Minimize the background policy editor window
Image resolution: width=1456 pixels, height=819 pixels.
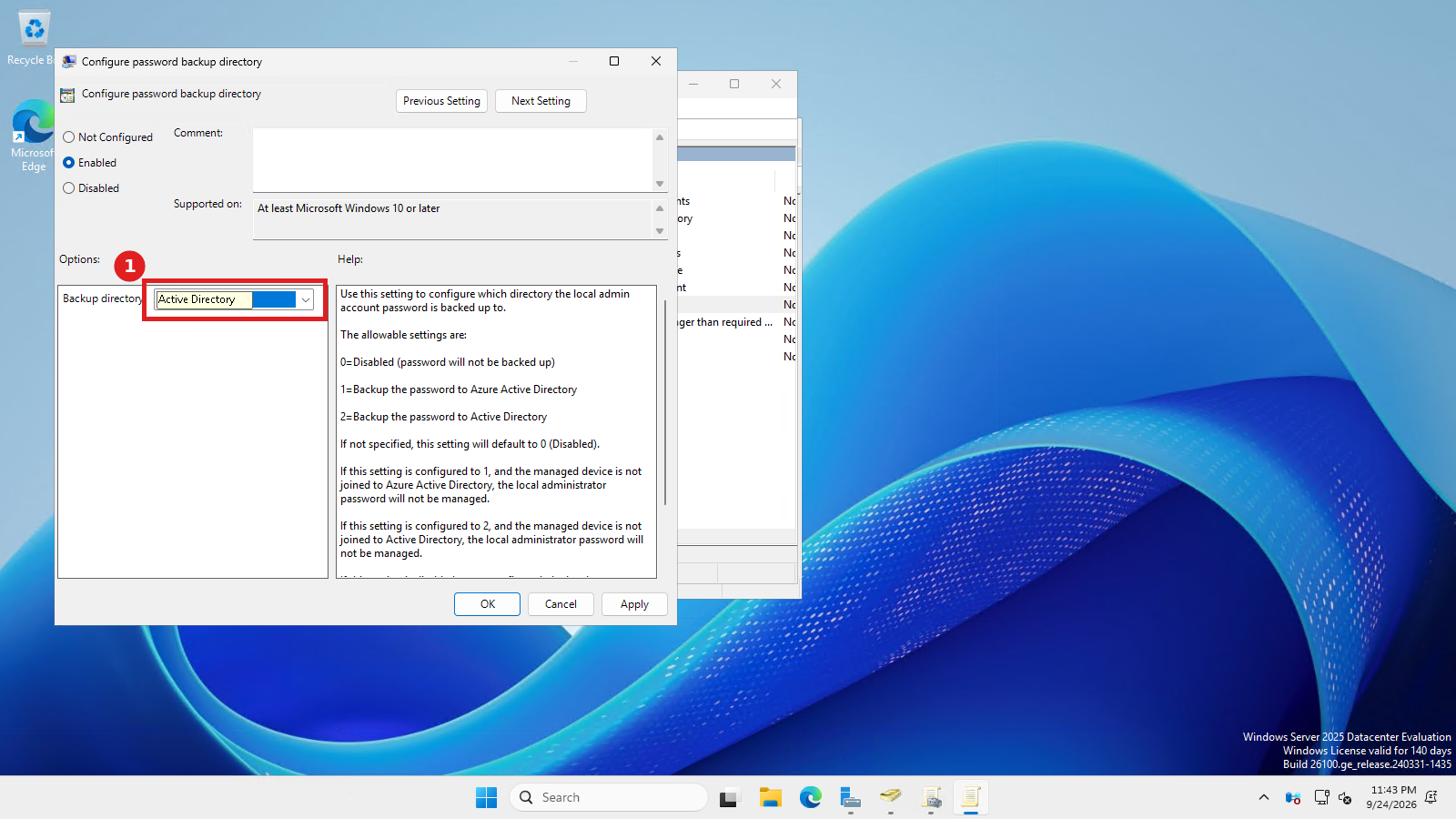(x=693, y=84)
